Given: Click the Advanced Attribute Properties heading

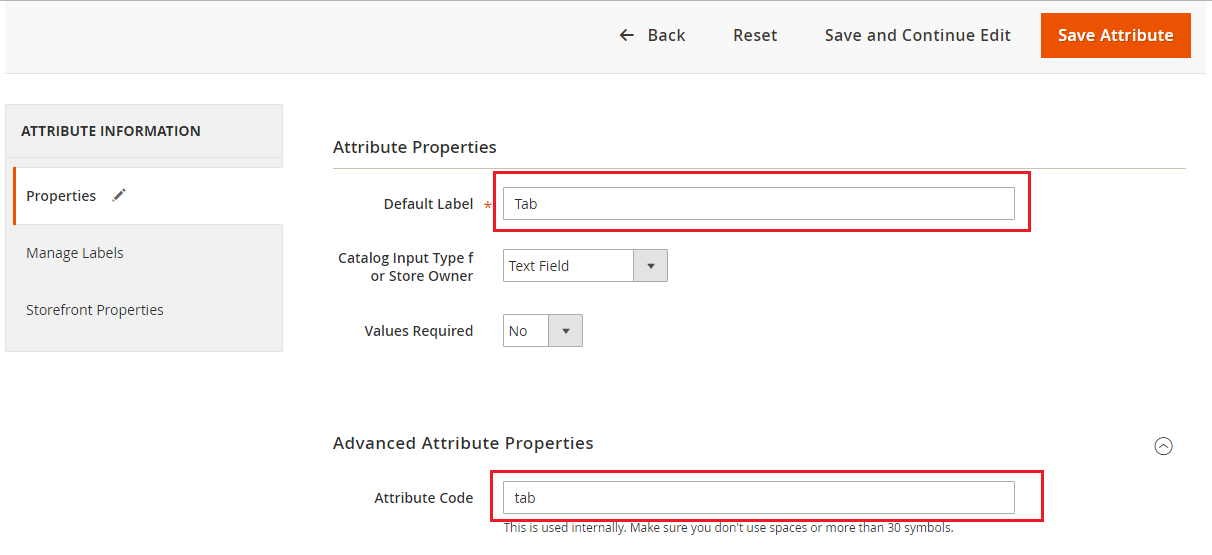Looking at the screenshot, I should tap(463, 443).
